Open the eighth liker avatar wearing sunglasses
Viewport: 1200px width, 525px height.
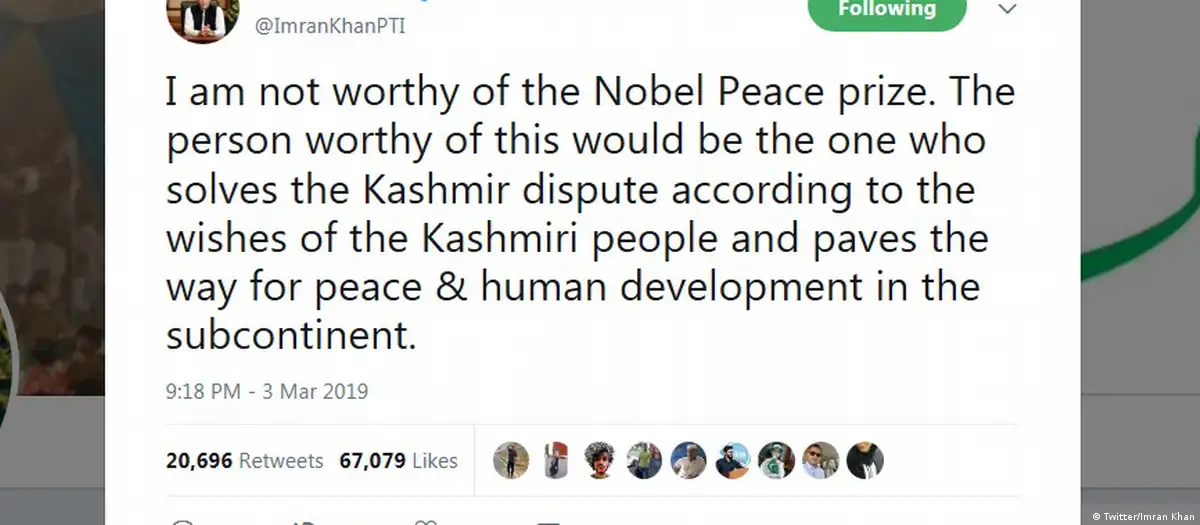click(x=820, y=460)
